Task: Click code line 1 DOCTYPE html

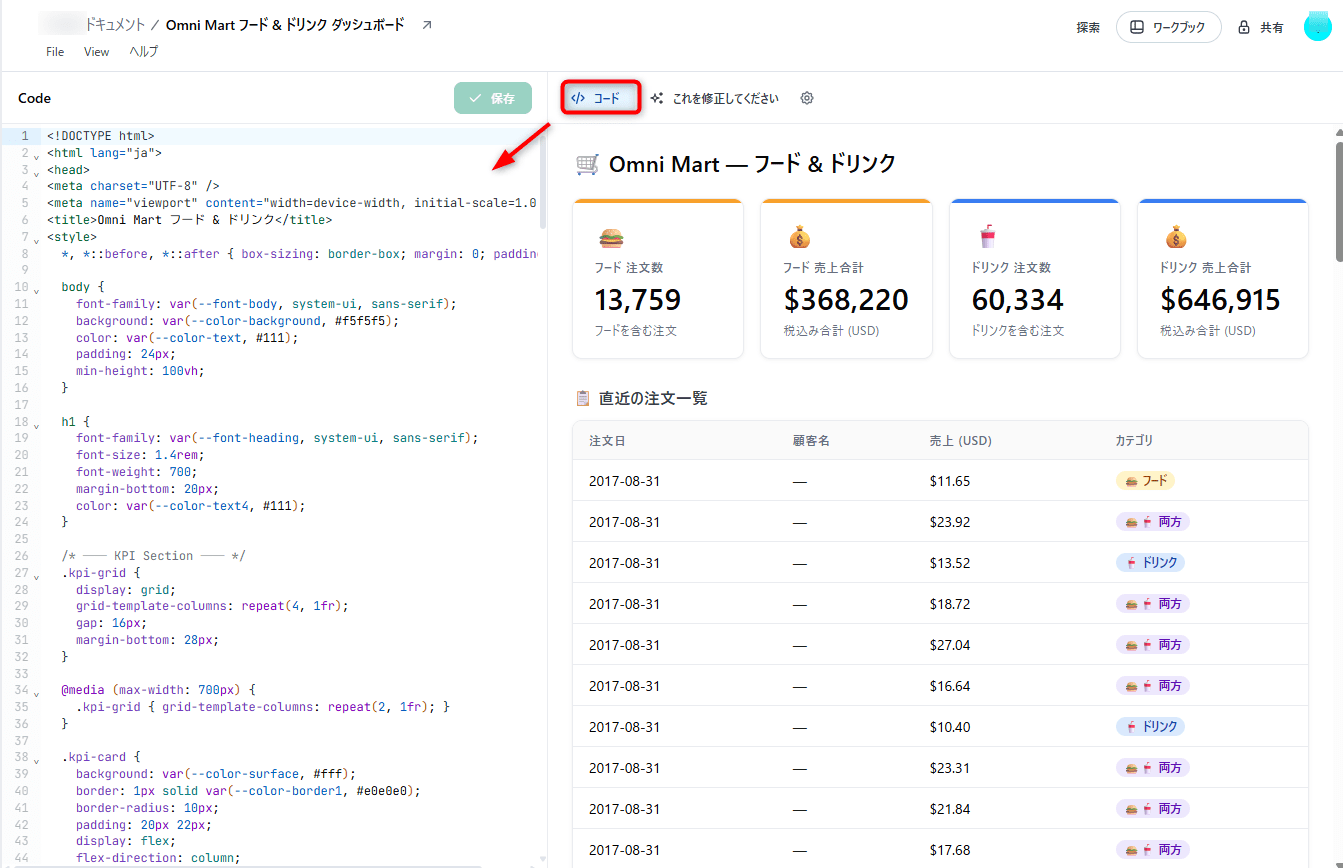Action: click(x=100, y=136)
